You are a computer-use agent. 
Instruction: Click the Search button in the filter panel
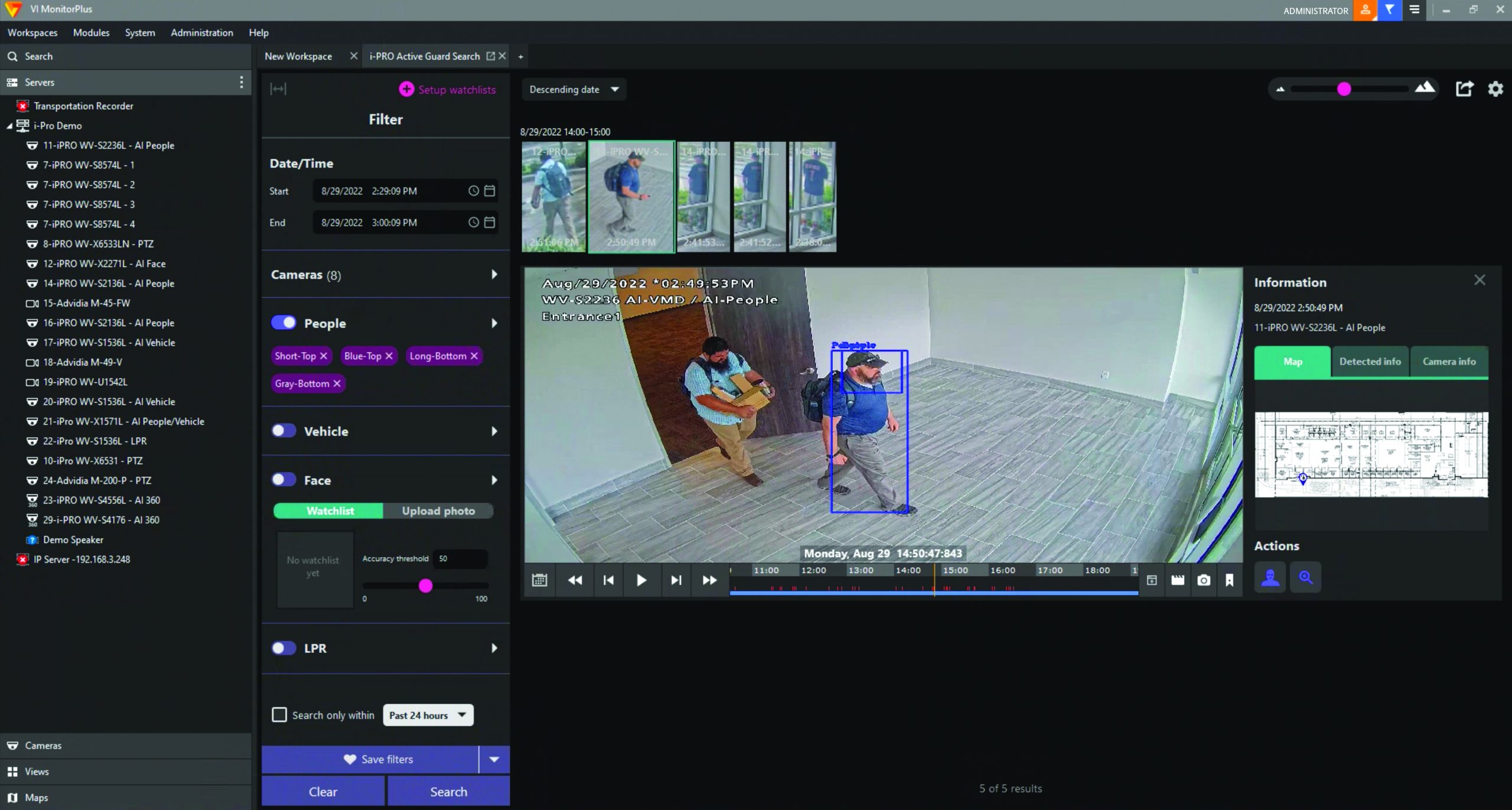click(x=448, y=792)
